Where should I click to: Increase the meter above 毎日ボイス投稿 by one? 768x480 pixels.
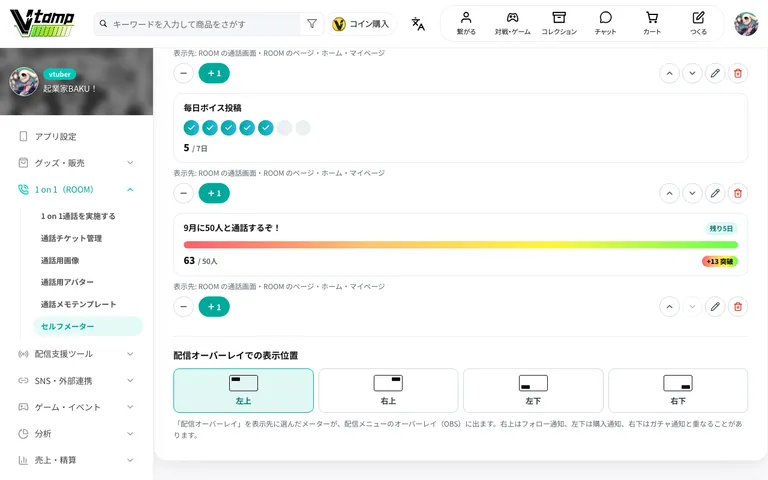coord(214,73)
